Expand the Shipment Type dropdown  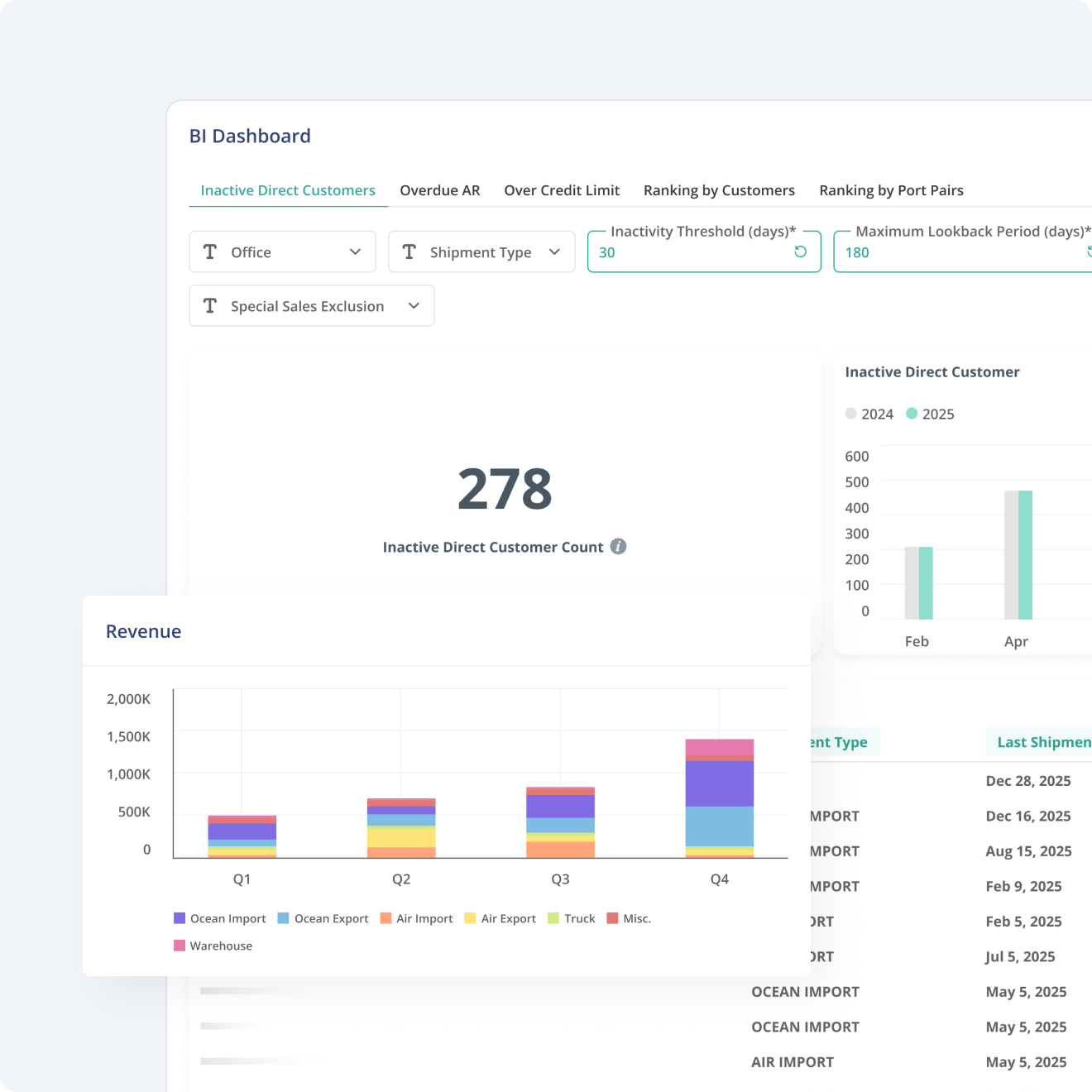555,251
